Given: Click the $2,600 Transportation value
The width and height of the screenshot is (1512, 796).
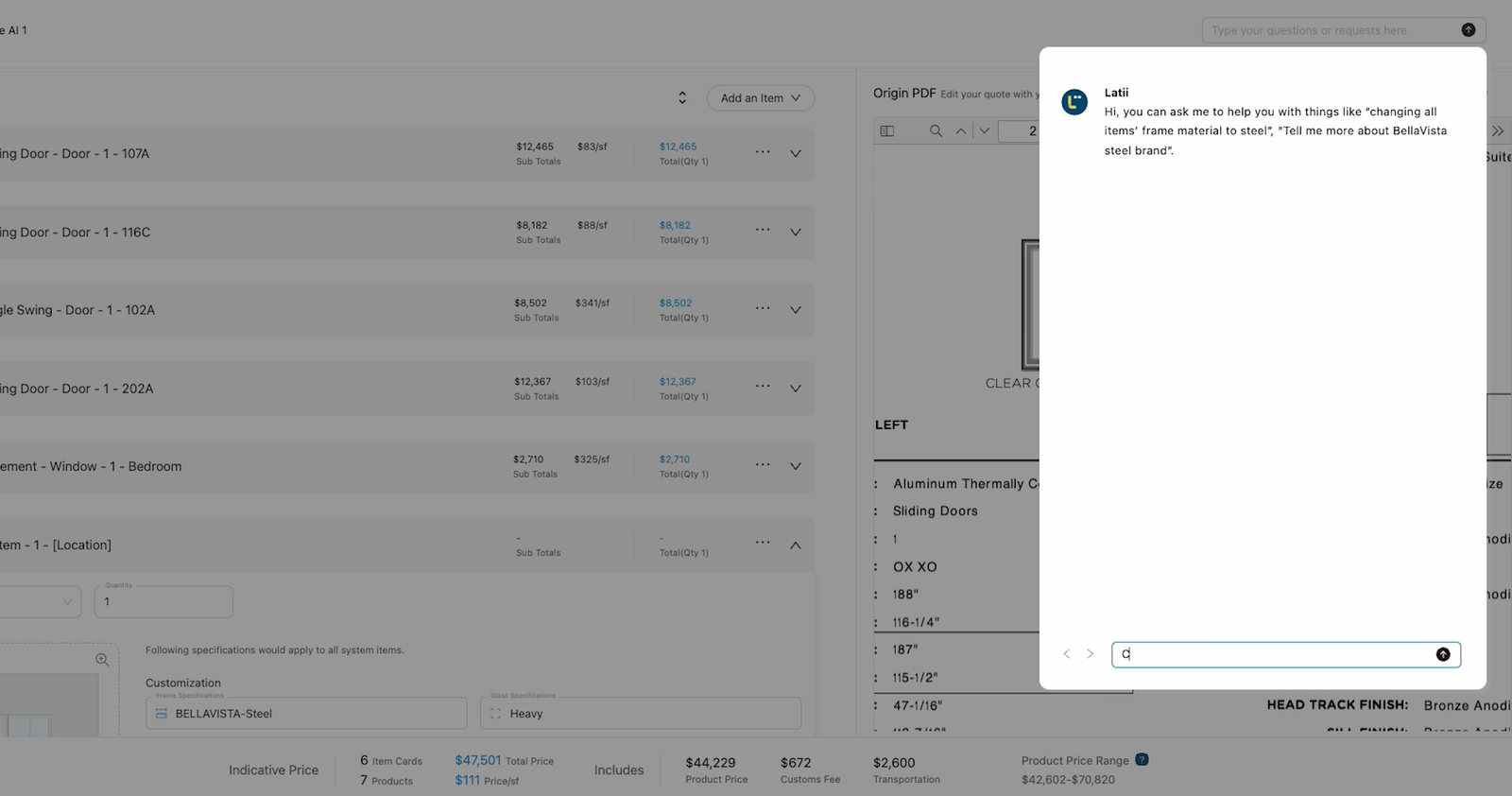Looking at the screenshot, I should [894, 763].
